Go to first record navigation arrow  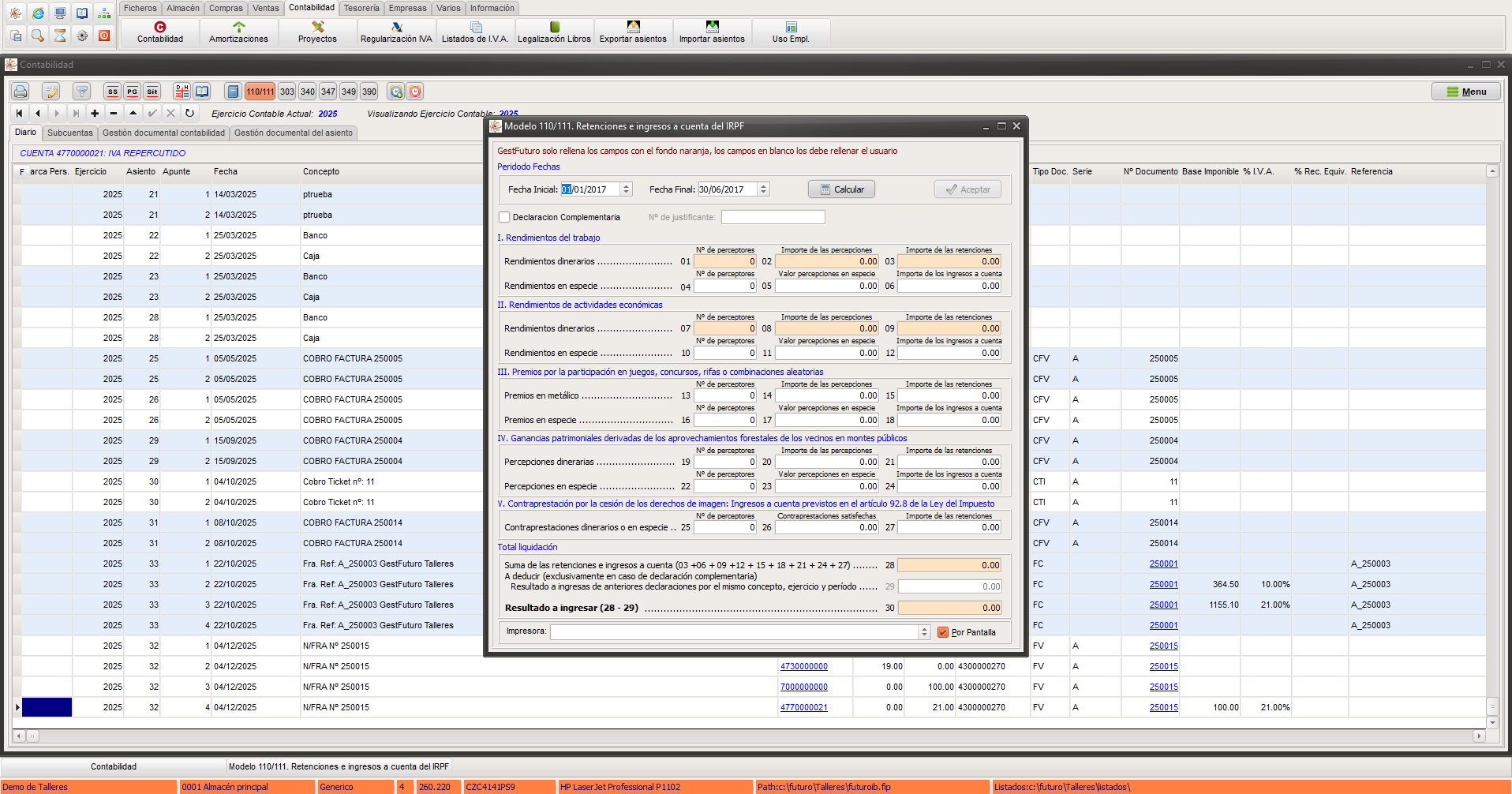19,113
